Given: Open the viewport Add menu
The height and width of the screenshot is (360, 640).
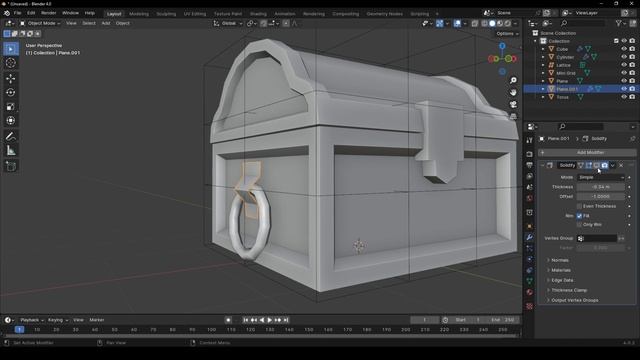Looking at the screenshot, I should tap(106, 23).
